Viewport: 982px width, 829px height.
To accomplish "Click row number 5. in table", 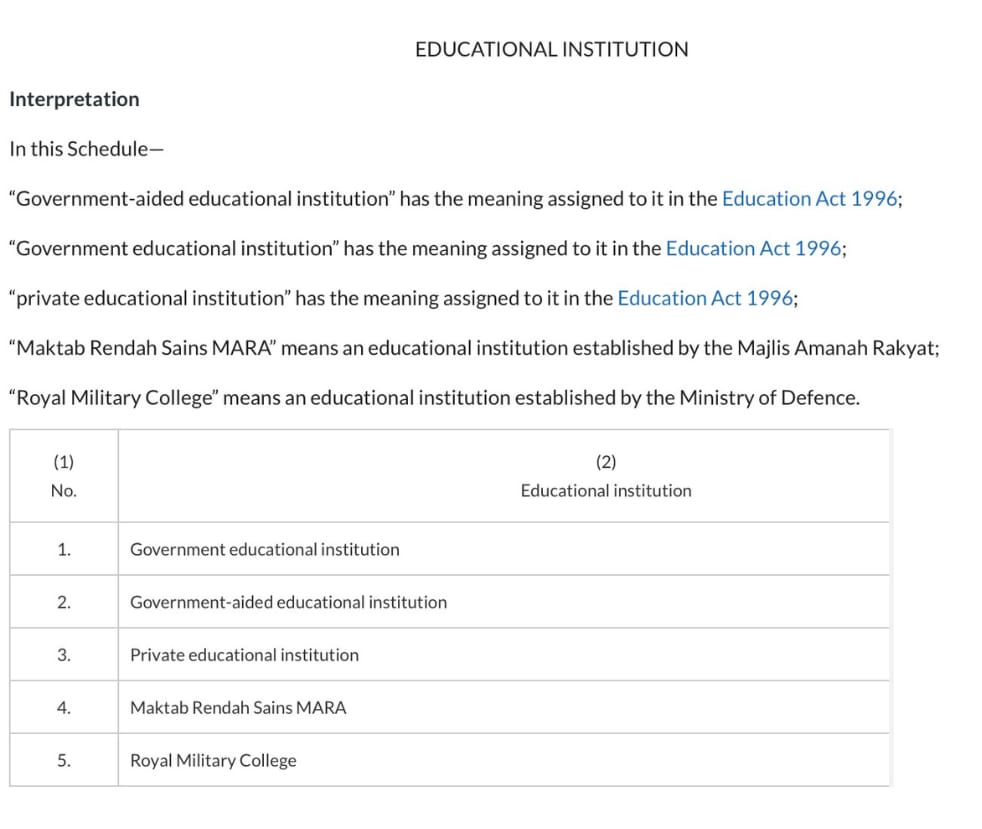I will [64, 760].
